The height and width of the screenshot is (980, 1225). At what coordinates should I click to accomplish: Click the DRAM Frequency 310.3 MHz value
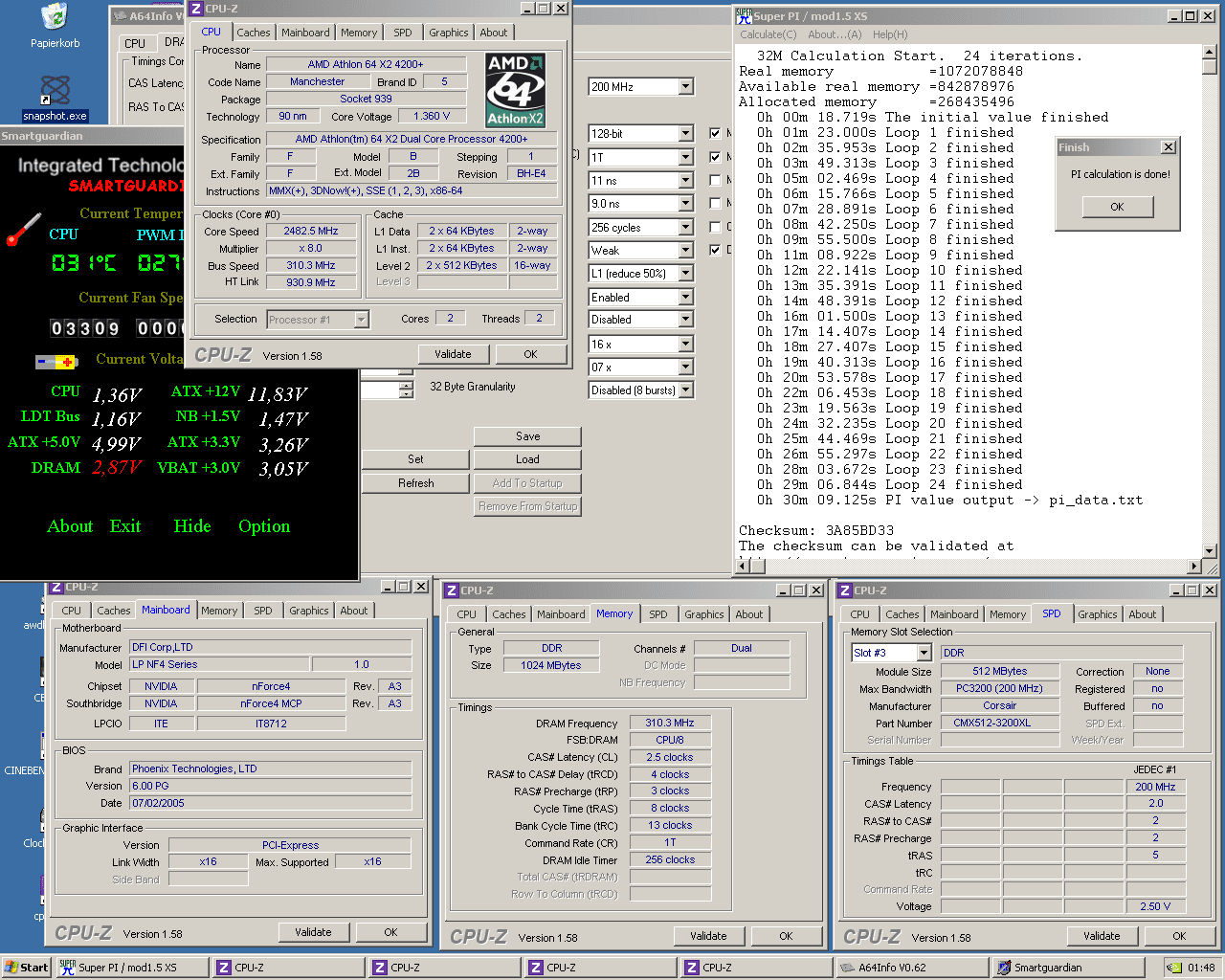670,724
